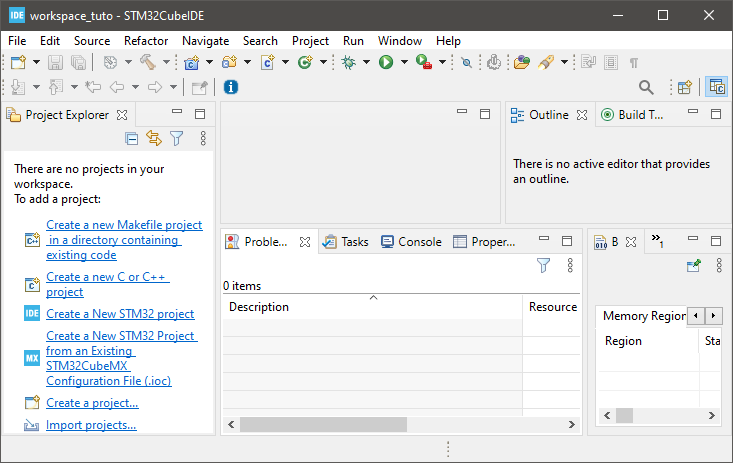Click the blue information center icon

231,87
